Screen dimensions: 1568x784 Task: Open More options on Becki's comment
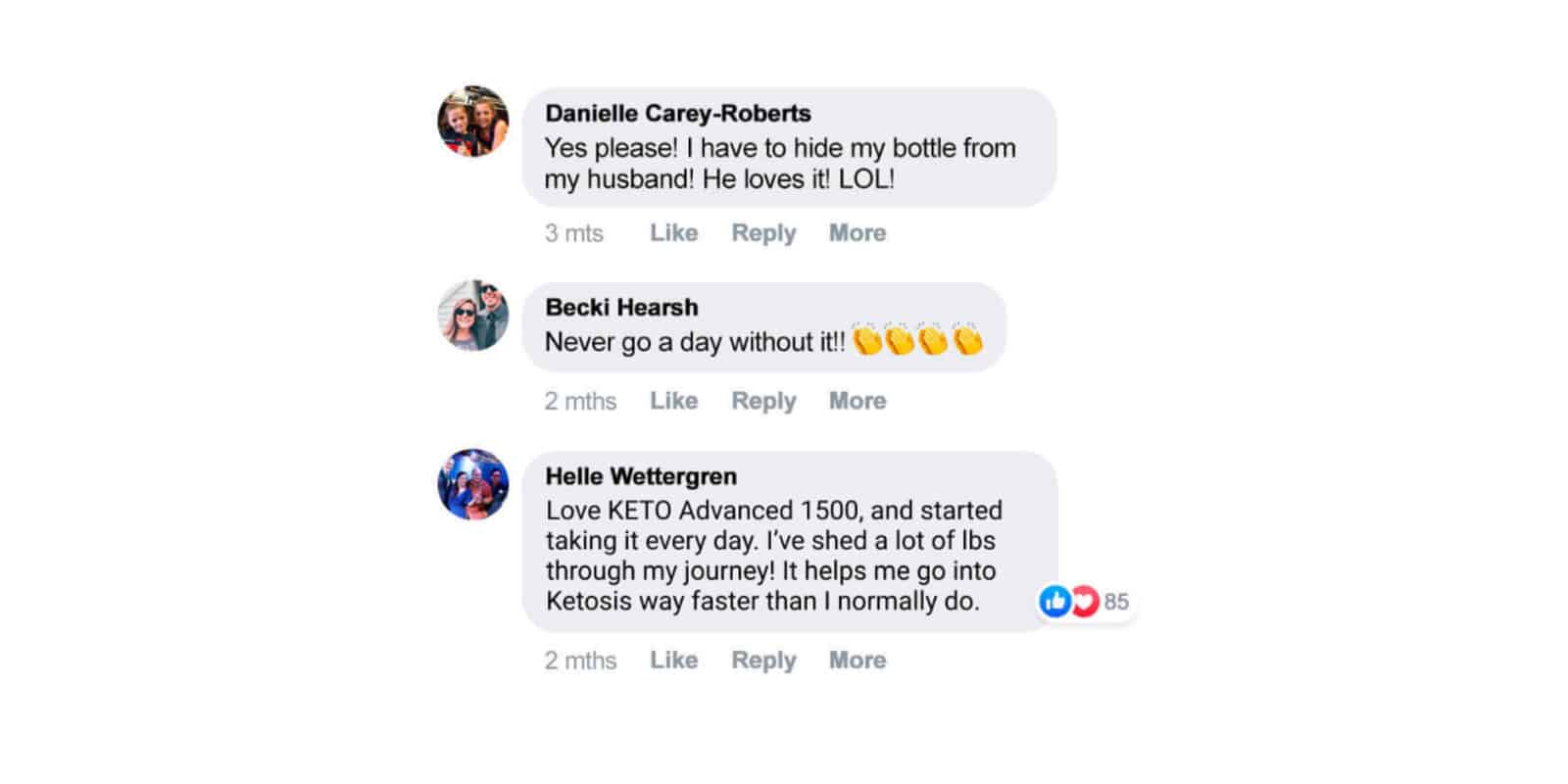point(857,401)
